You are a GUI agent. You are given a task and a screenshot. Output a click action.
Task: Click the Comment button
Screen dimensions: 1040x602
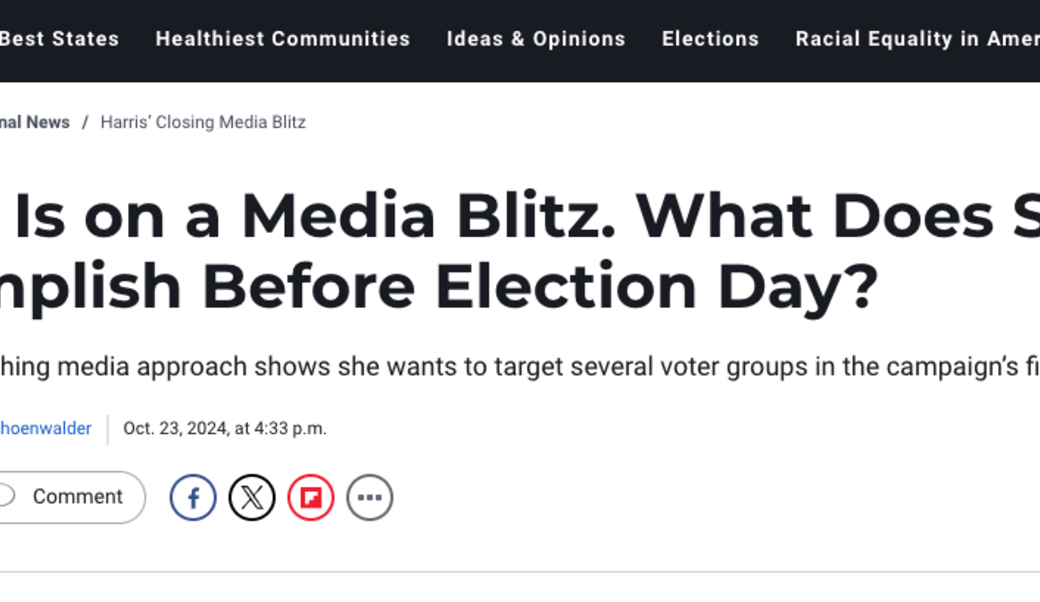[x=75, y=497]
